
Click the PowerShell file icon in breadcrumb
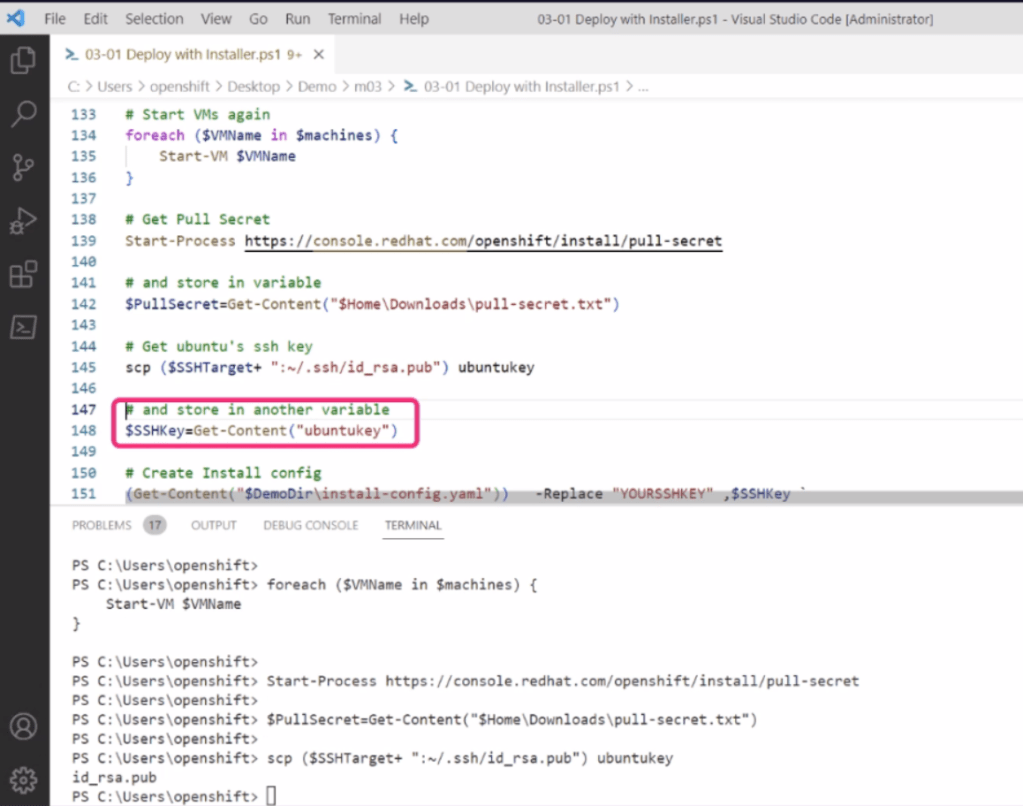[410, 86]
